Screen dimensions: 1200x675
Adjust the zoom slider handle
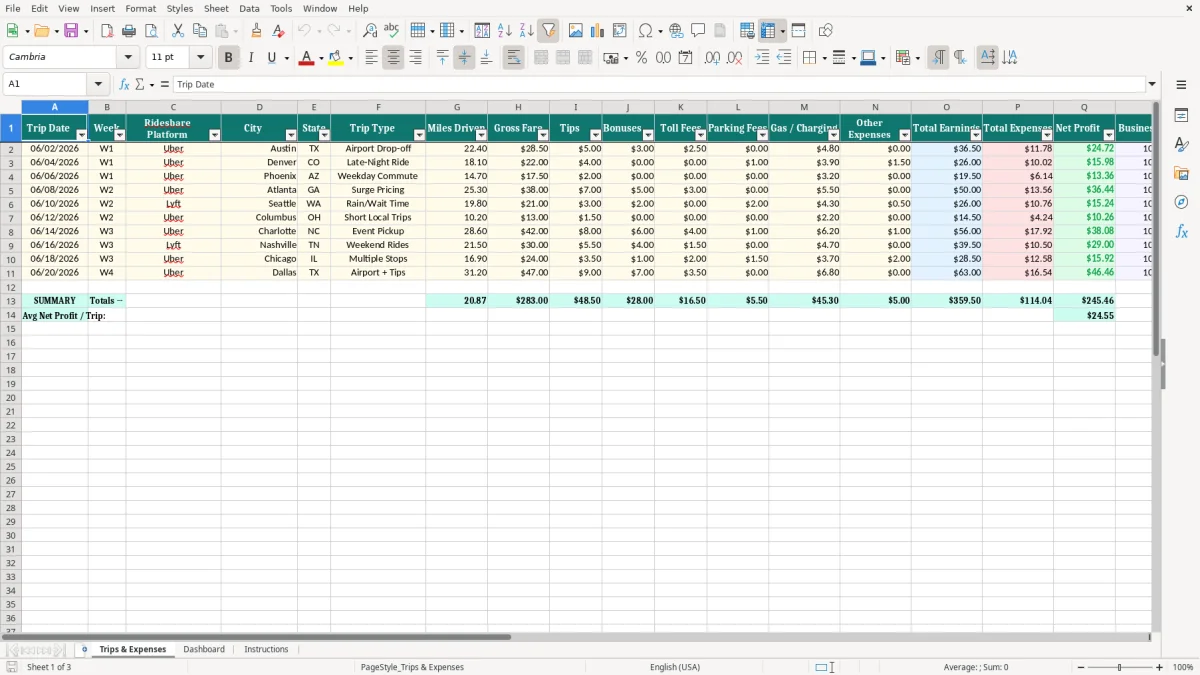pyautogui.click(x=1120, y=667)
